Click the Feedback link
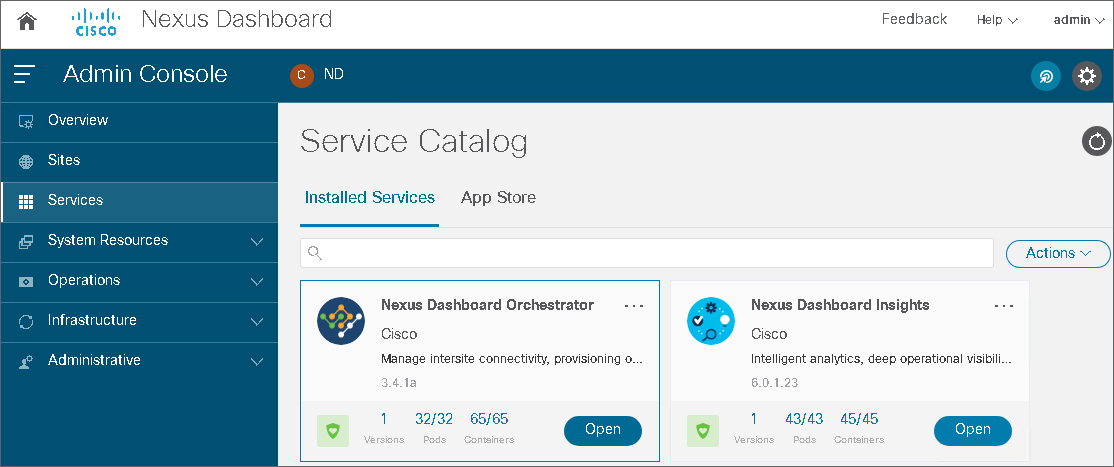The width and height of the screenshot is (1114, 467). click(914, 19)
